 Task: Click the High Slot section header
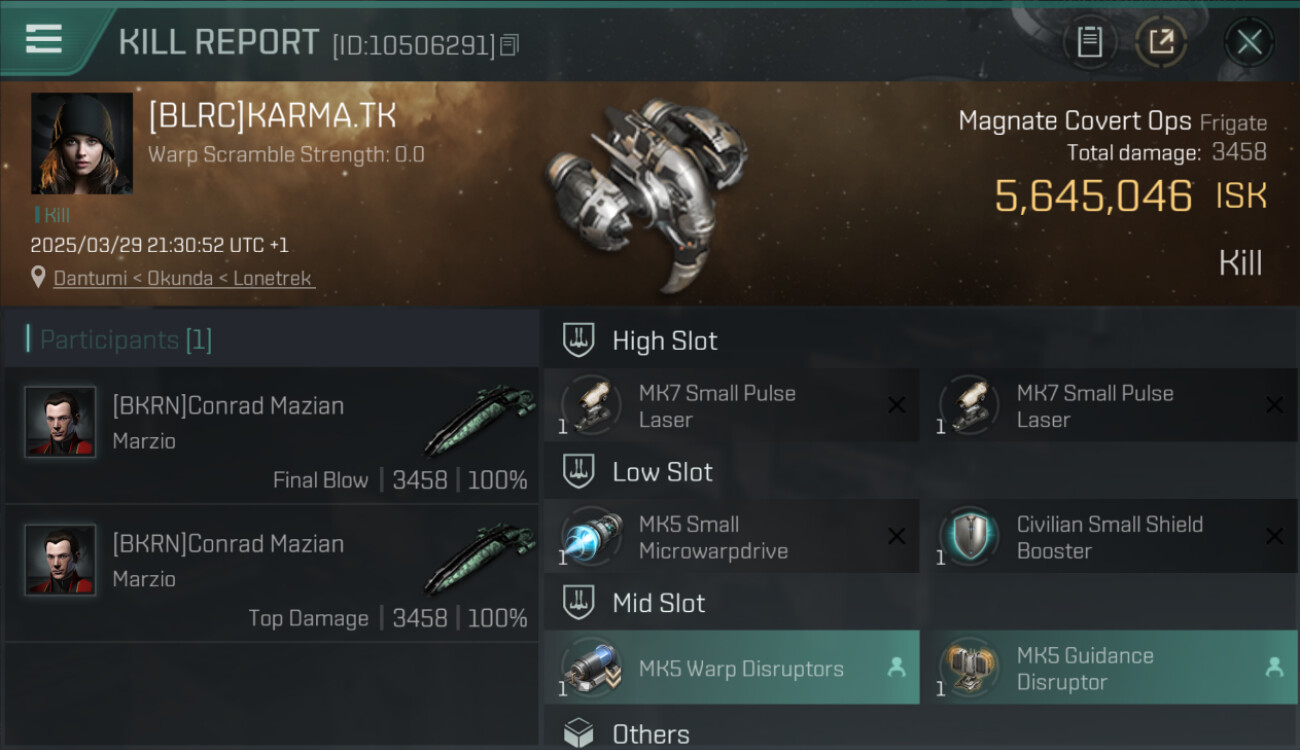(x=664, y=341)
